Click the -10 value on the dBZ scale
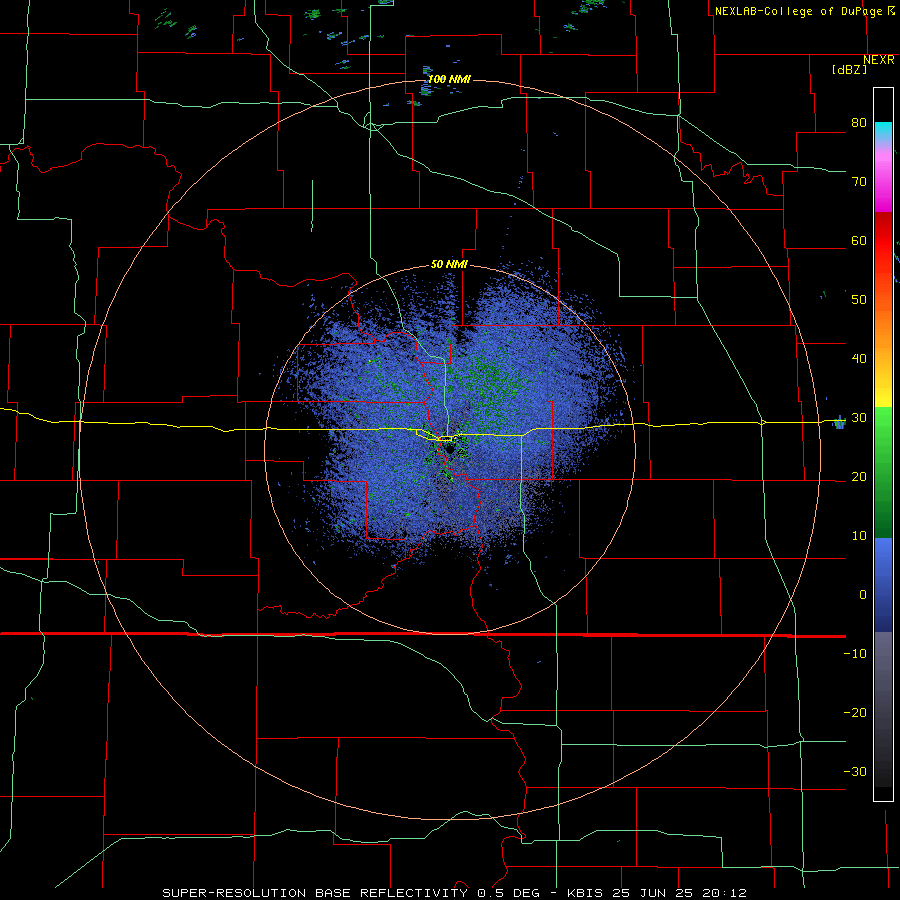The width and height of the screenshot is (900, 900). pos(855,654)
